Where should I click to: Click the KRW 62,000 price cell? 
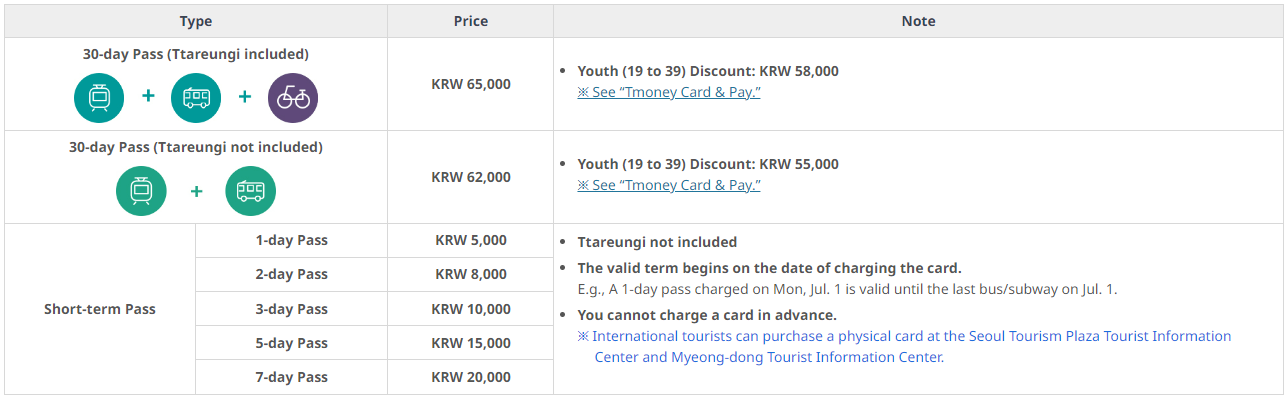pyautogui.click(x=471, y=177)
